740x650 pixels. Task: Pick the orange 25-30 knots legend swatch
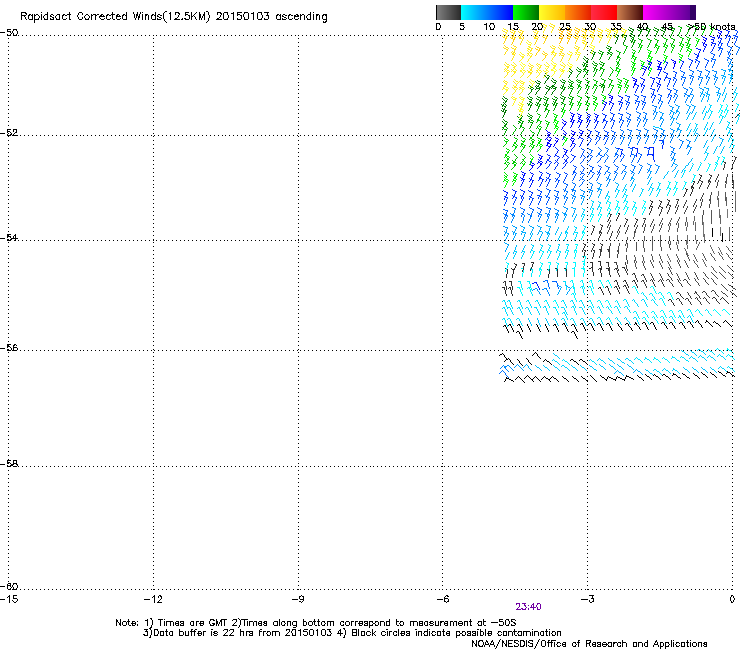click(x=578, y=12)
